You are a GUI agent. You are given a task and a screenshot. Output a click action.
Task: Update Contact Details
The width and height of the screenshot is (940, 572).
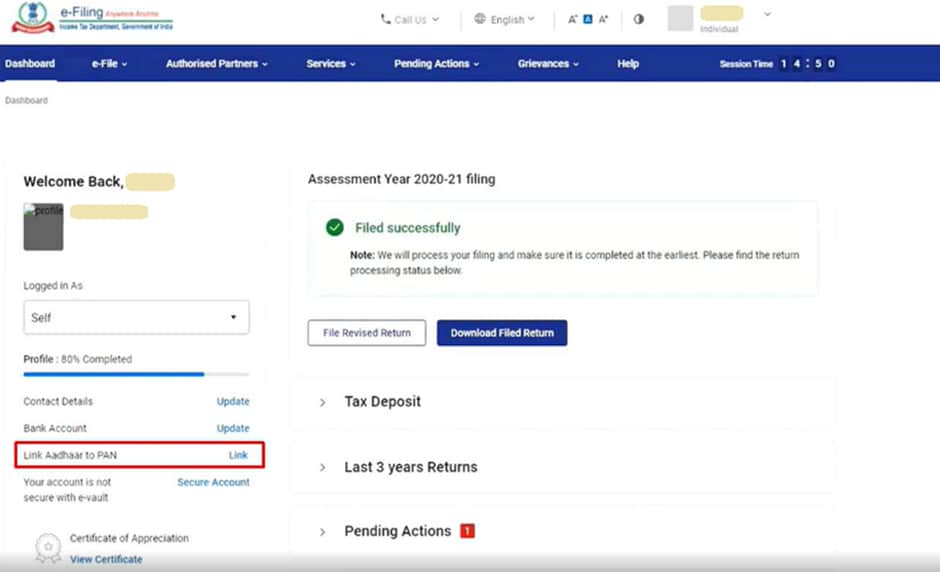click(x=233, y=401)
